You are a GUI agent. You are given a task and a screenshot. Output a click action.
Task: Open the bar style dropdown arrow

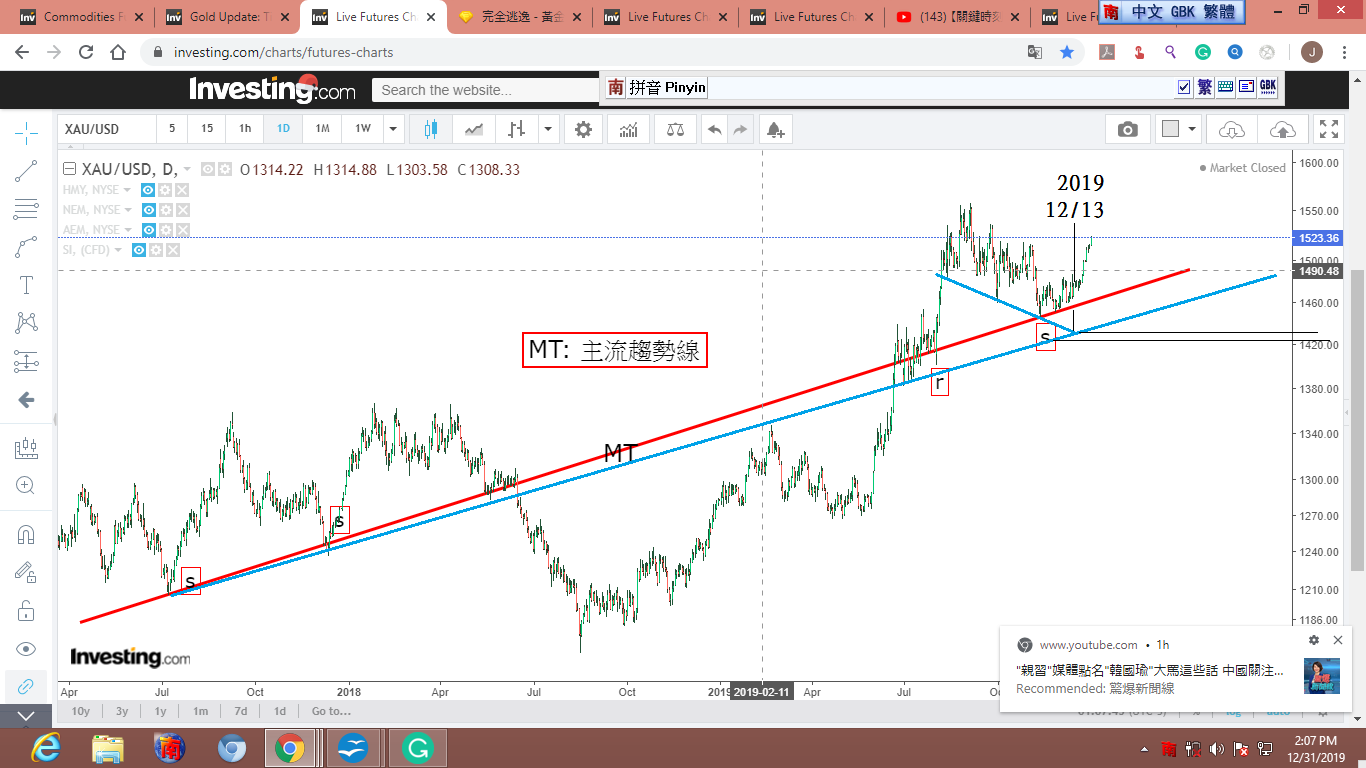547,129
